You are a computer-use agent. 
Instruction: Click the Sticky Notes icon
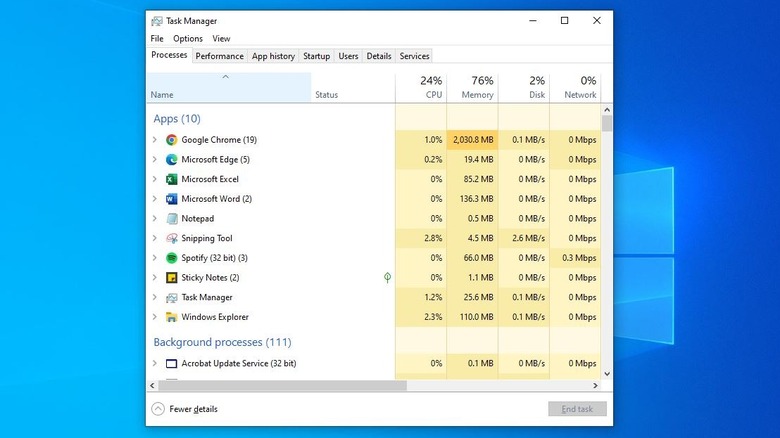[171, 278]
